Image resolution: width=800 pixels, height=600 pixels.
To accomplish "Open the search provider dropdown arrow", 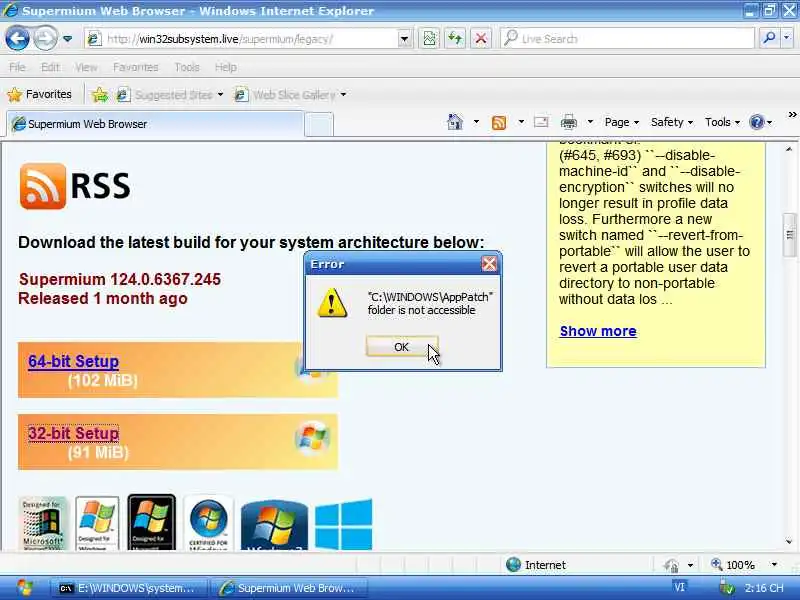I will (x=787, y=38).
